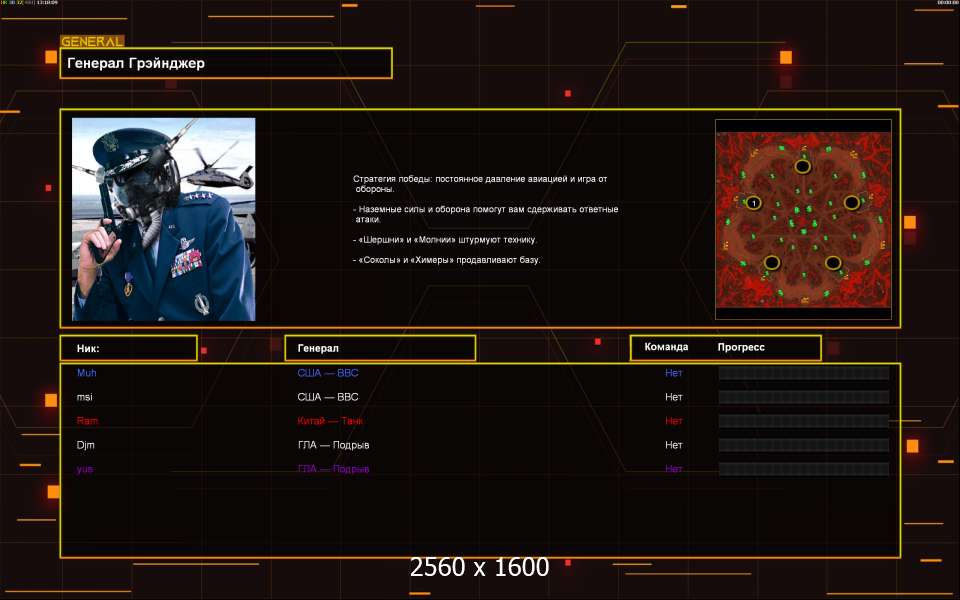The image size is (960, 600).
Task: Click msi's "США — ВВС" general entry
Action: click(327, 397)
